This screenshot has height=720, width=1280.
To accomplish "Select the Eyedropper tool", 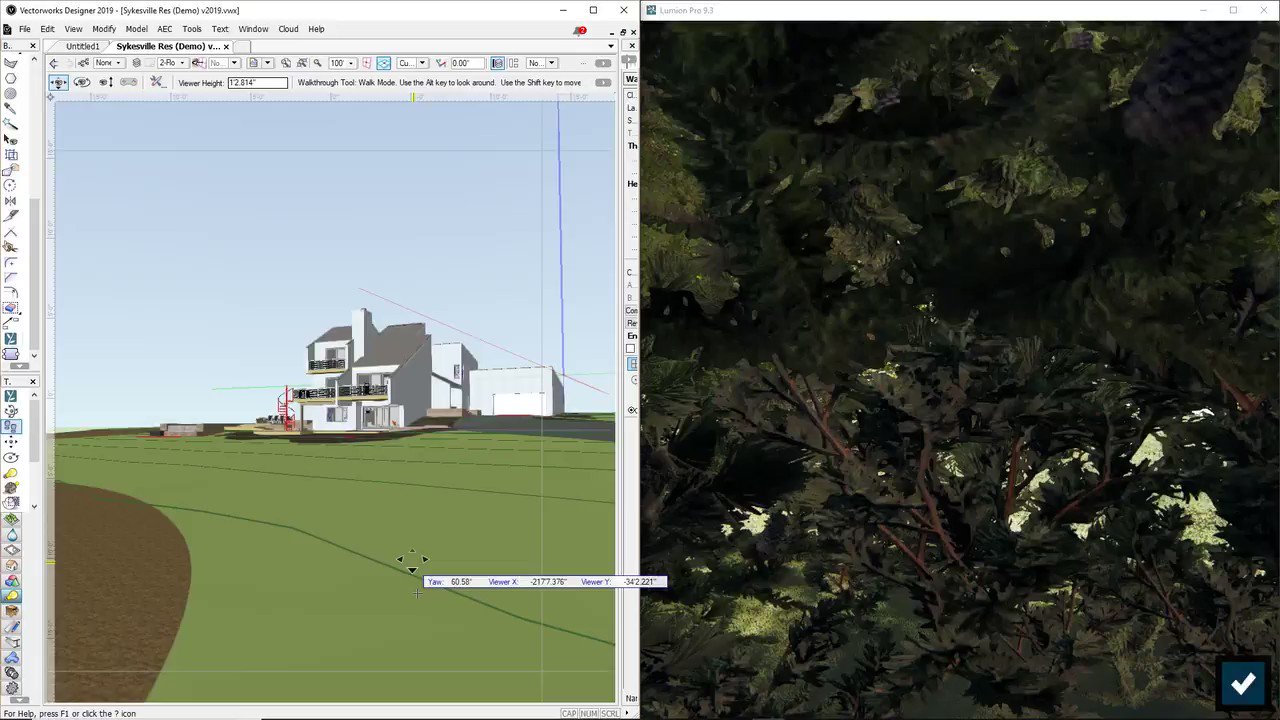I will (11, 108).
